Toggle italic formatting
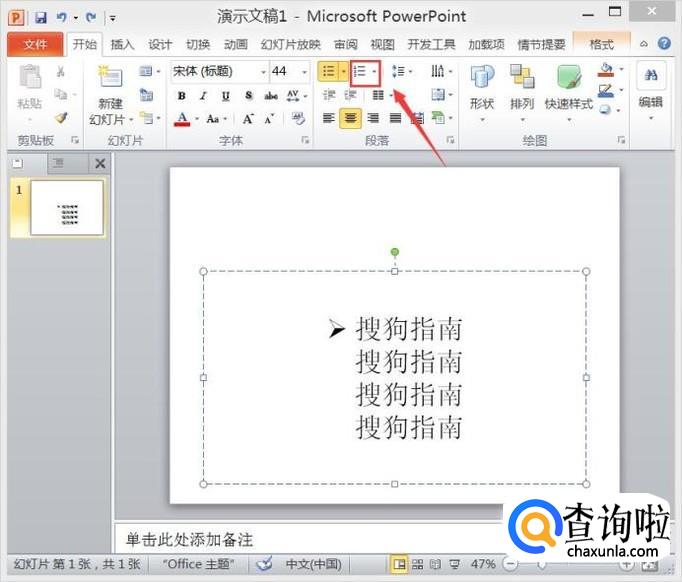 pos(203,96)
